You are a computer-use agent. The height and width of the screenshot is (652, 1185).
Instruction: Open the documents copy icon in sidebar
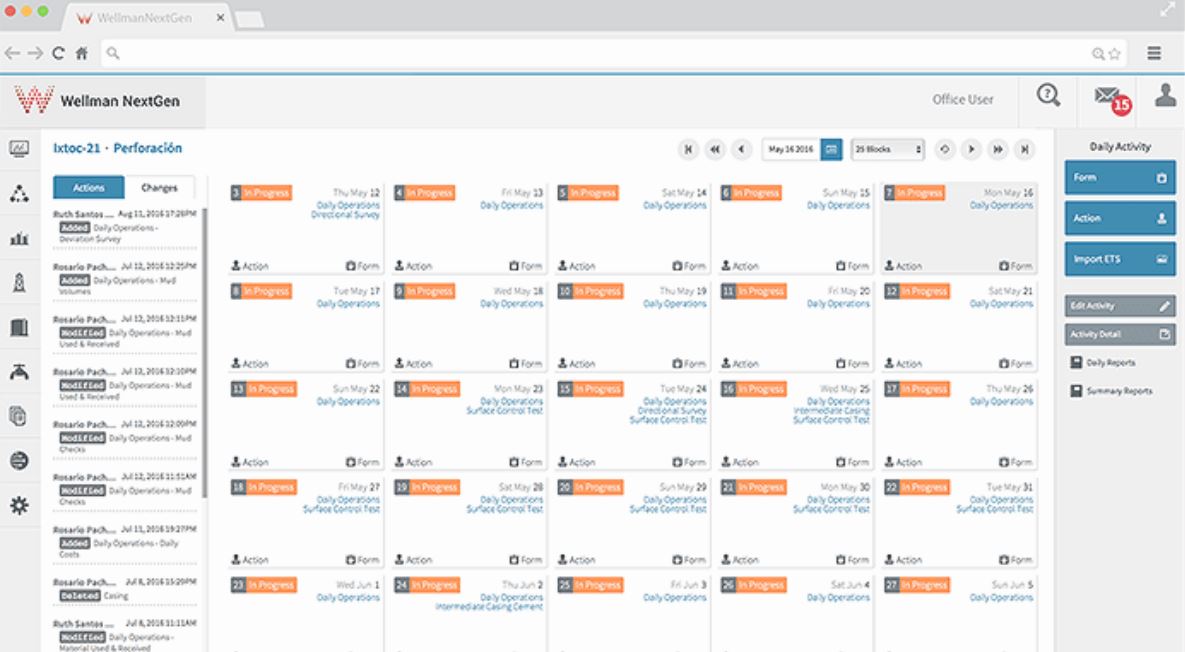[x=18, y=416]
